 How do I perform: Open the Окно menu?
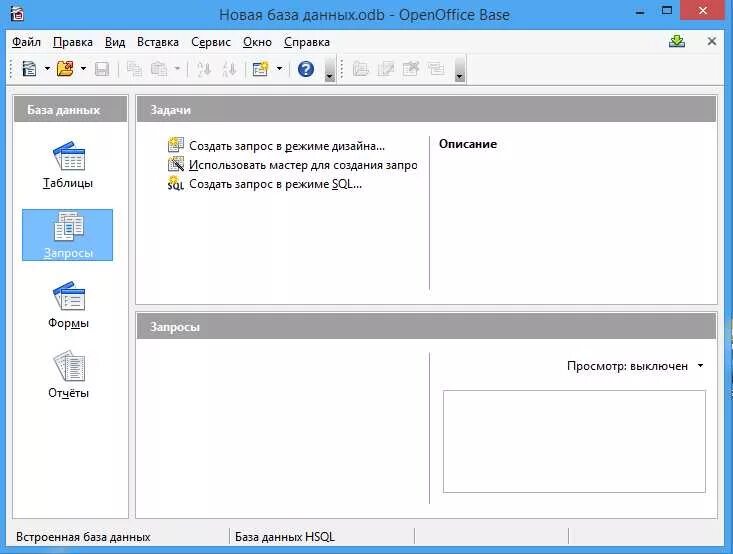point(257,42)
